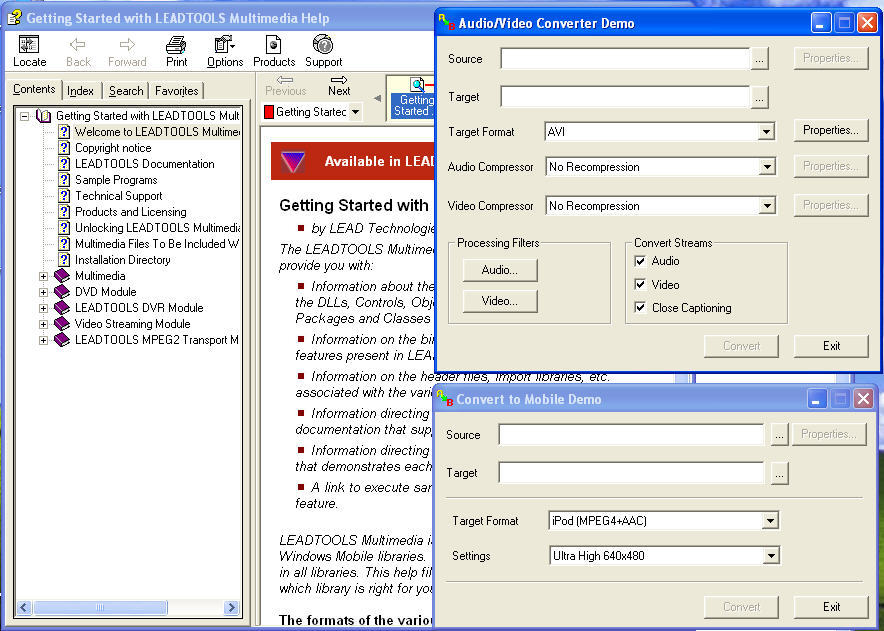The image size is (884, 631).
Task: Click the Convert to Mobile Demo title icon
Action: [445, 399]
